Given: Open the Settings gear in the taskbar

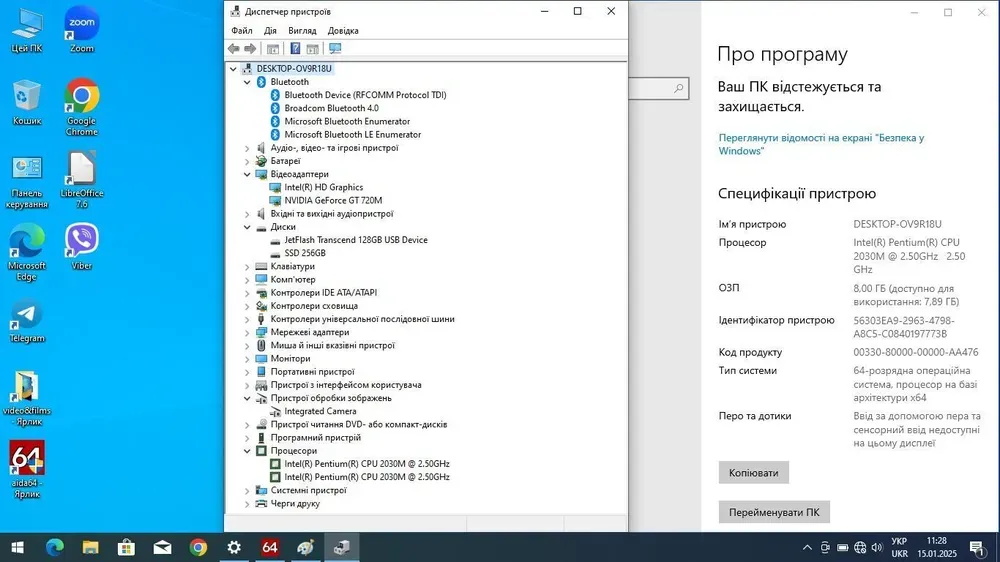Looking at the screenshot, I should pos(234,547).
